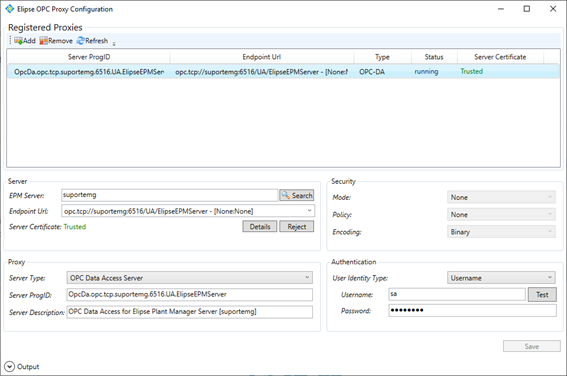Click the Elipse app icon in title bar

(10, 9)
